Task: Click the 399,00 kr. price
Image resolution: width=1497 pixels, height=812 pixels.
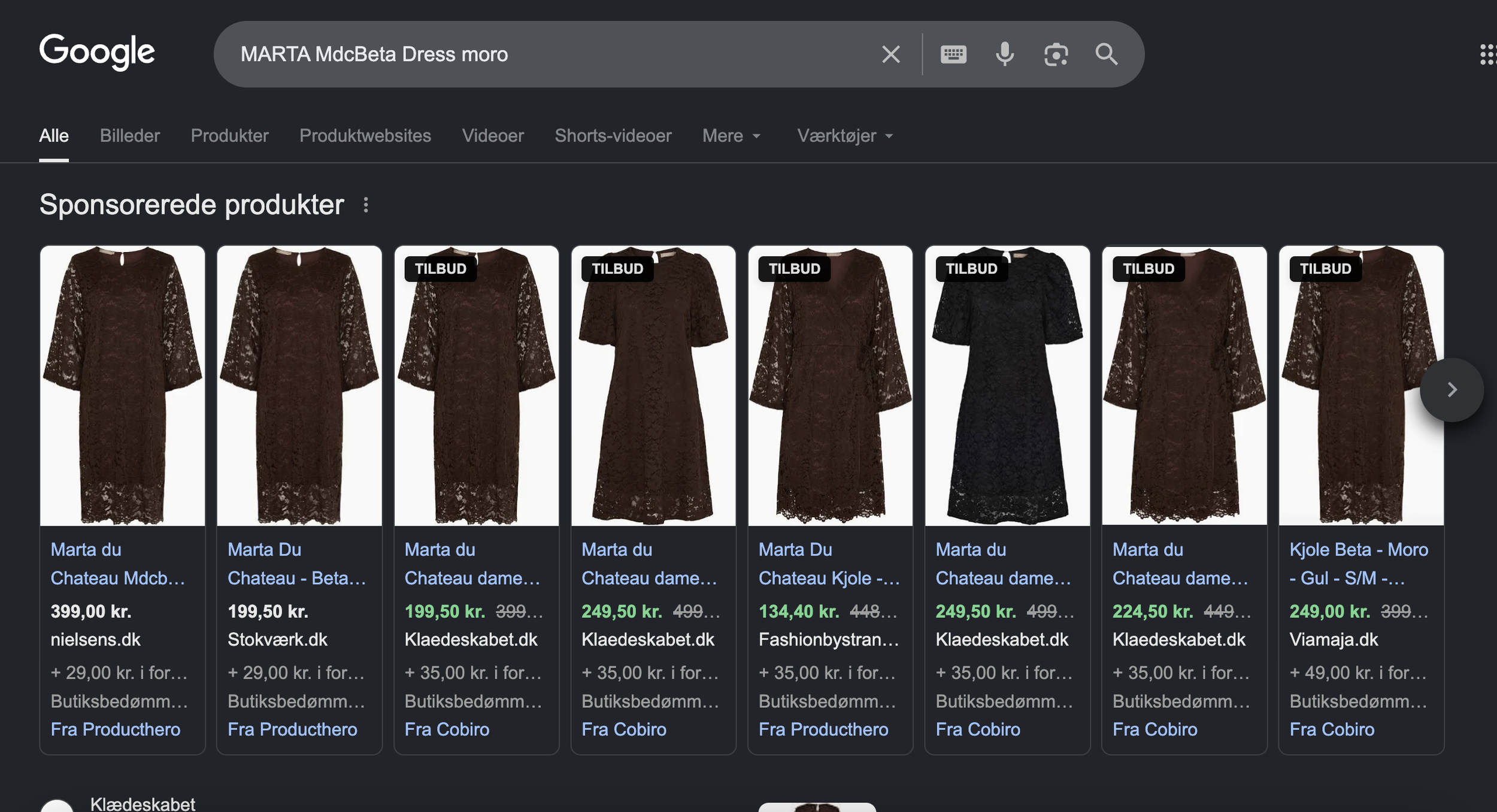Action: (91, 611)
